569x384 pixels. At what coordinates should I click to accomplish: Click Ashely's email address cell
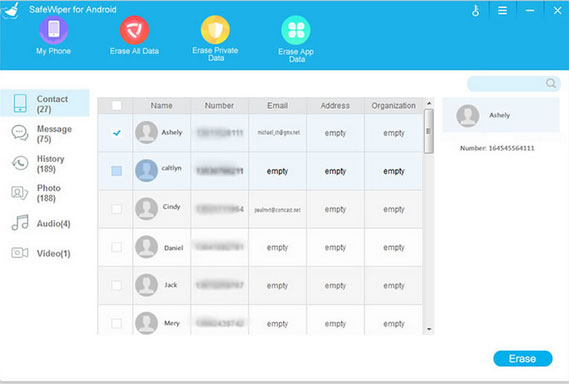tap(278, 132)
